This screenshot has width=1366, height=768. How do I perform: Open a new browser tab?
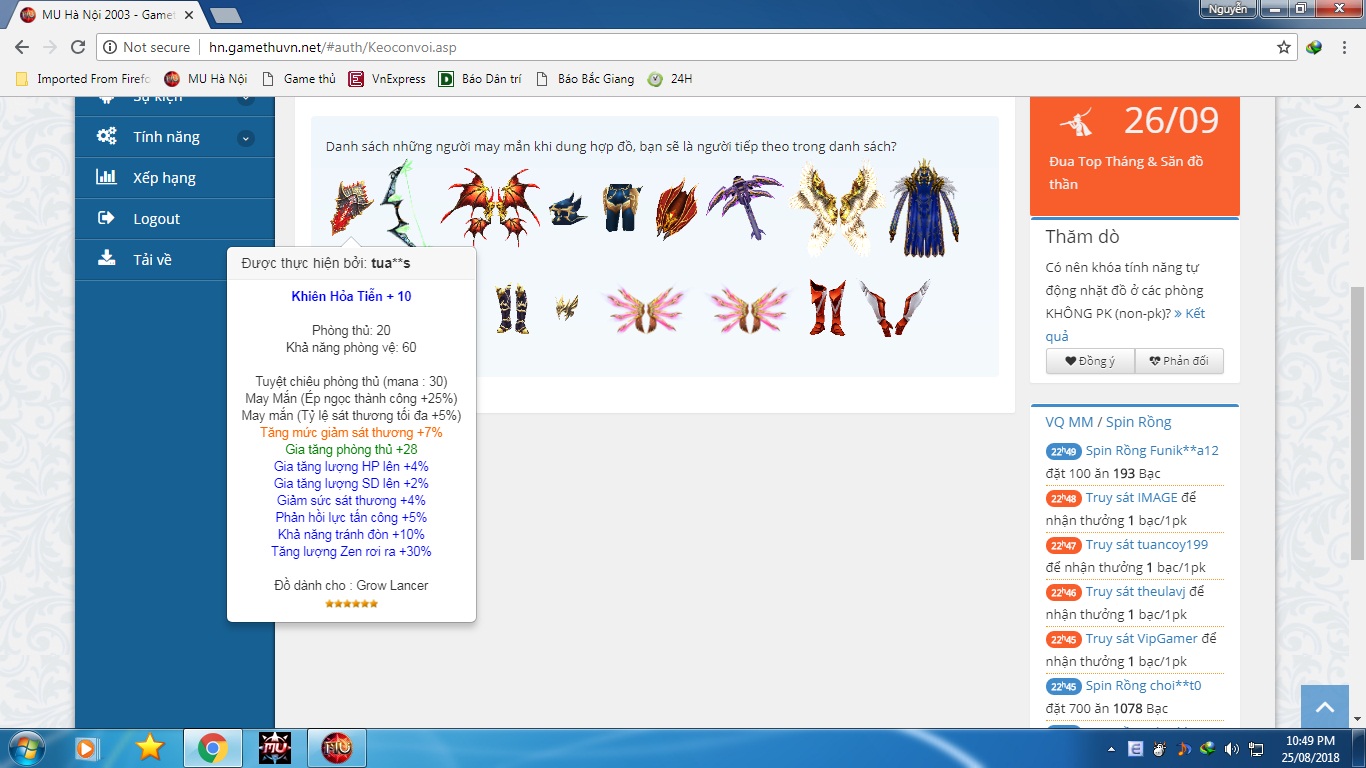(x=226, y=15)
